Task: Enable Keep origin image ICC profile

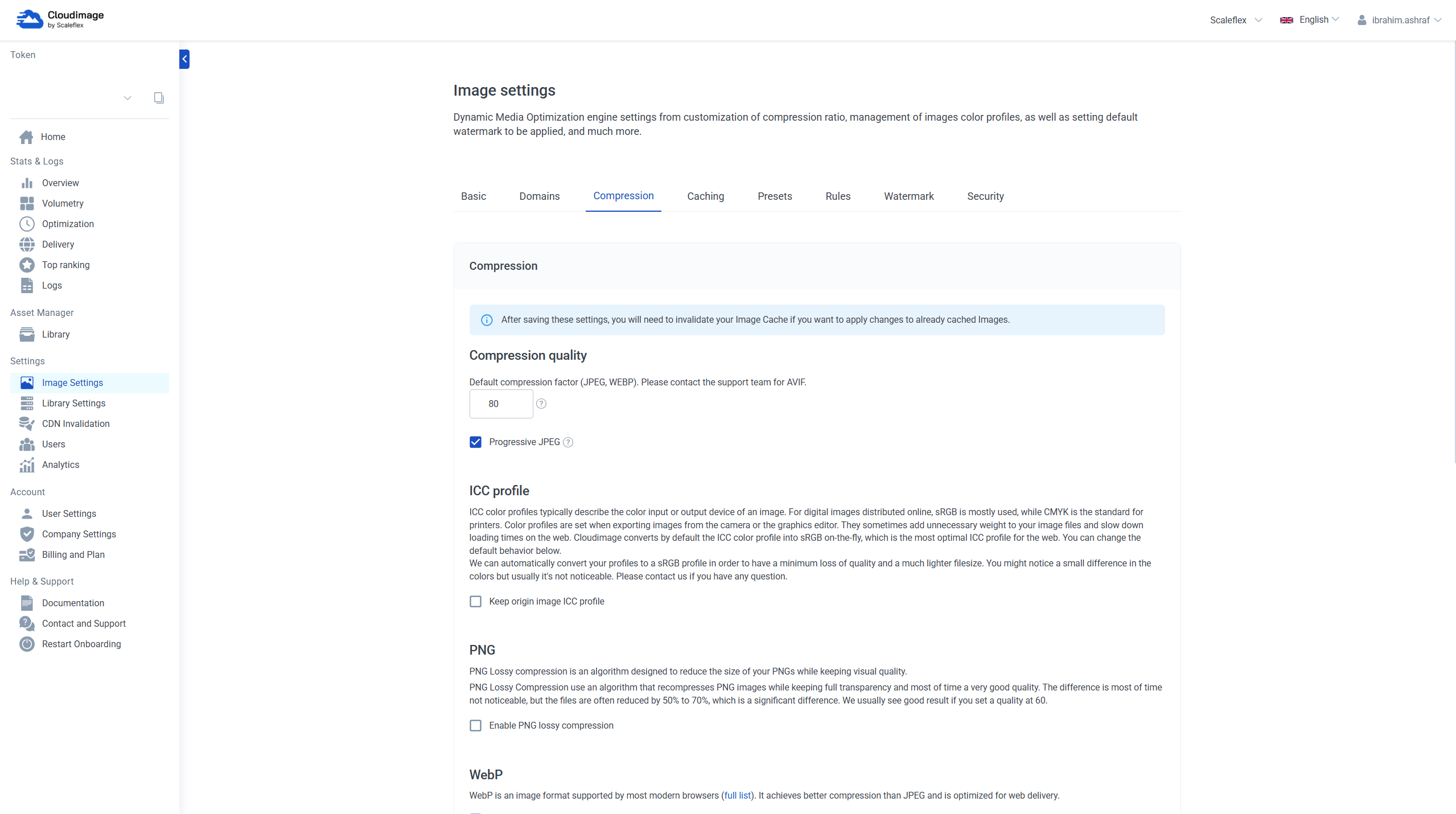Action: coord(475,602)
